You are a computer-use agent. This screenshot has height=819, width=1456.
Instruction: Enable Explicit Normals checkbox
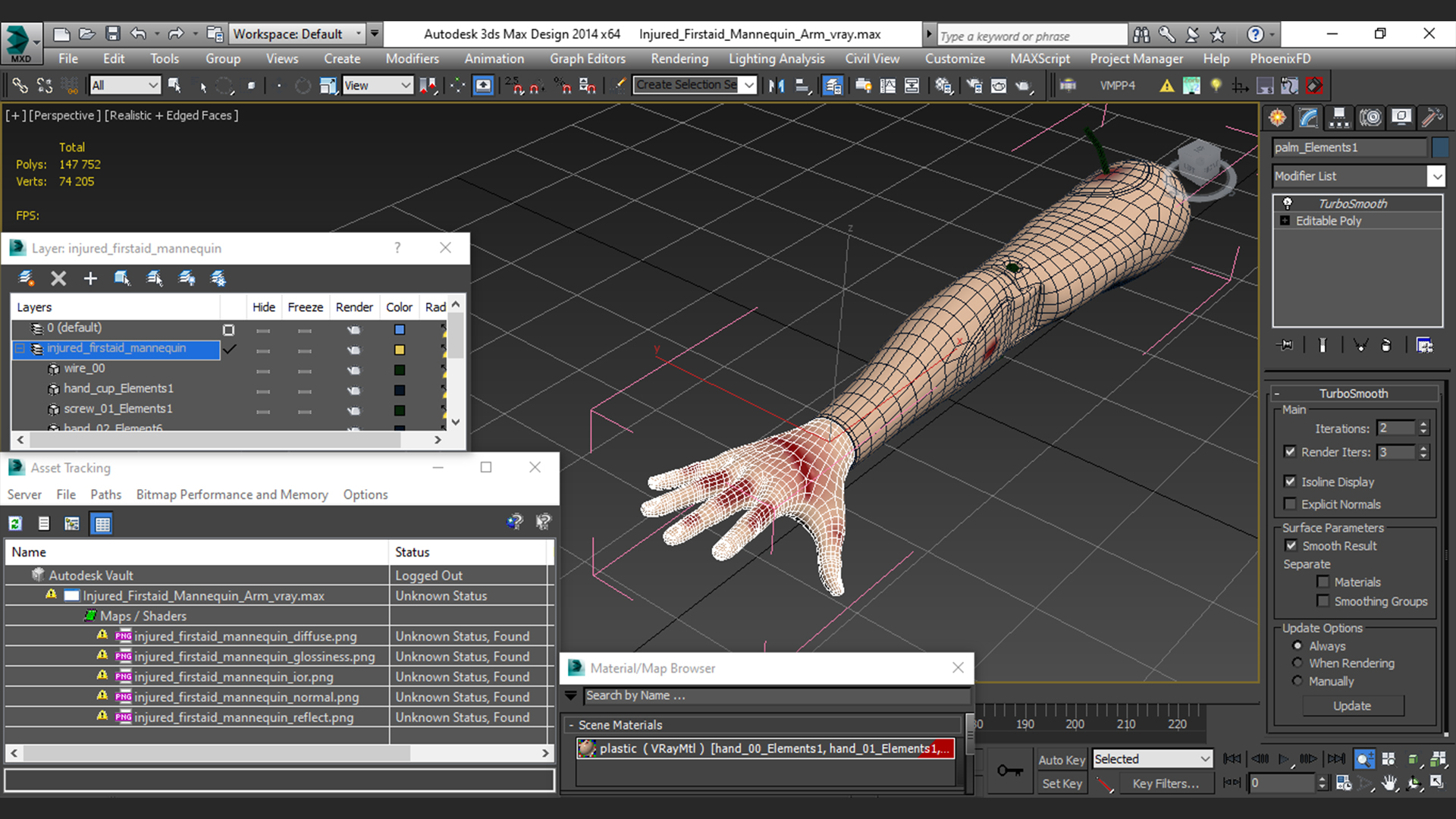(x=1290, y=504)
